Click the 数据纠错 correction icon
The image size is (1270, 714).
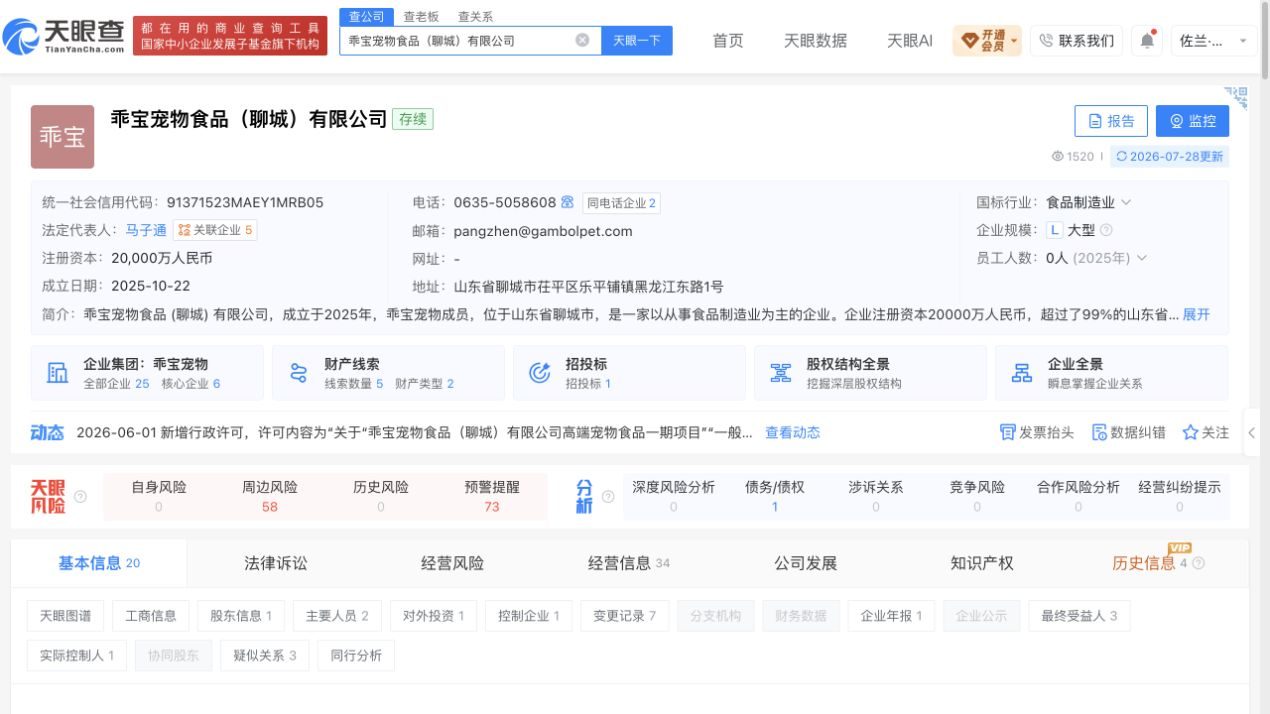tap(1099, 432)
